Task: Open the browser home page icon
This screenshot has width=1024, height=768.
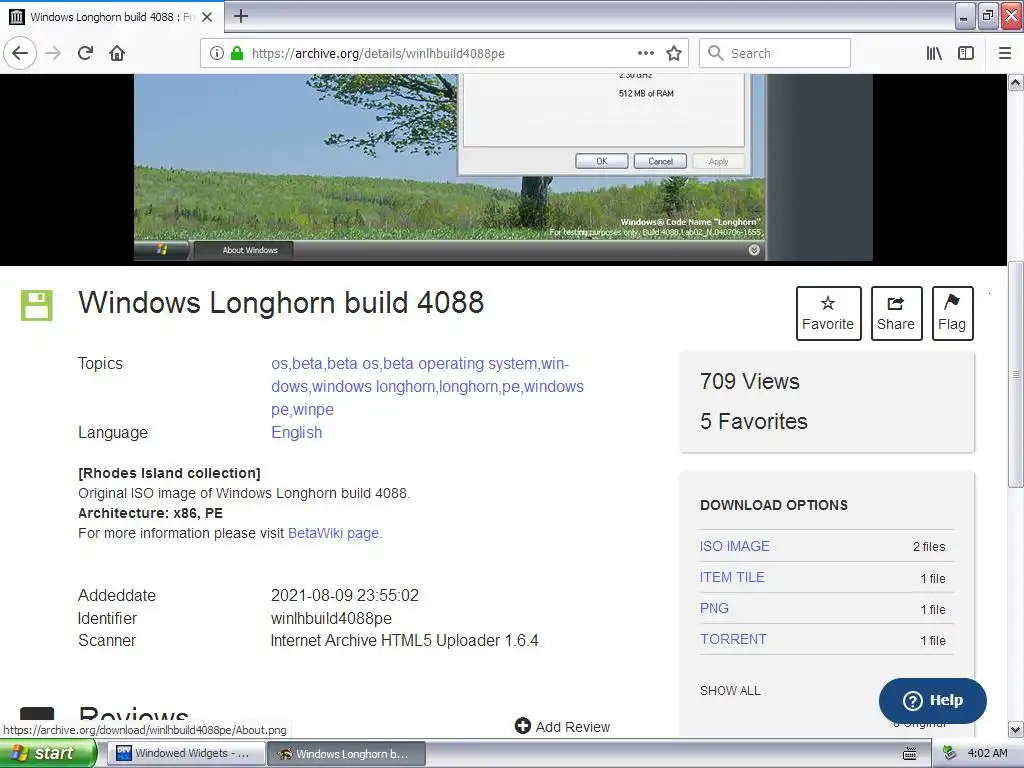Action: 117,53
